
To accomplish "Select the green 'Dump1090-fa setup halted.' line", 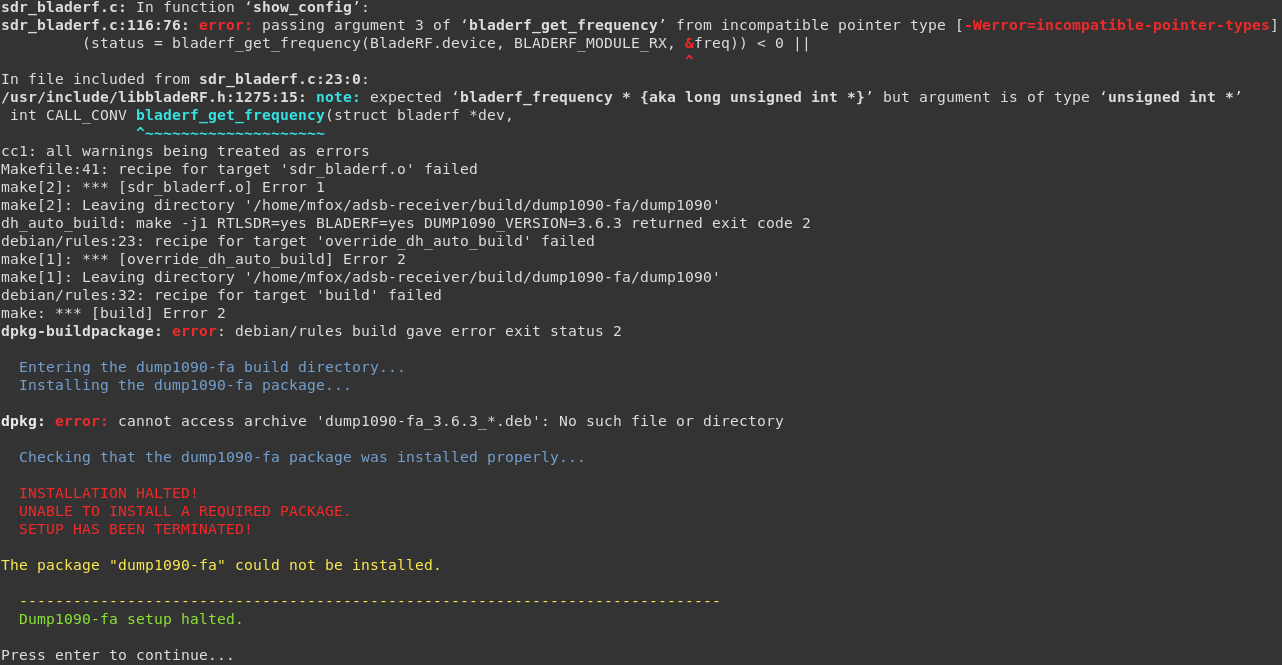I will [x=131, y=619].
